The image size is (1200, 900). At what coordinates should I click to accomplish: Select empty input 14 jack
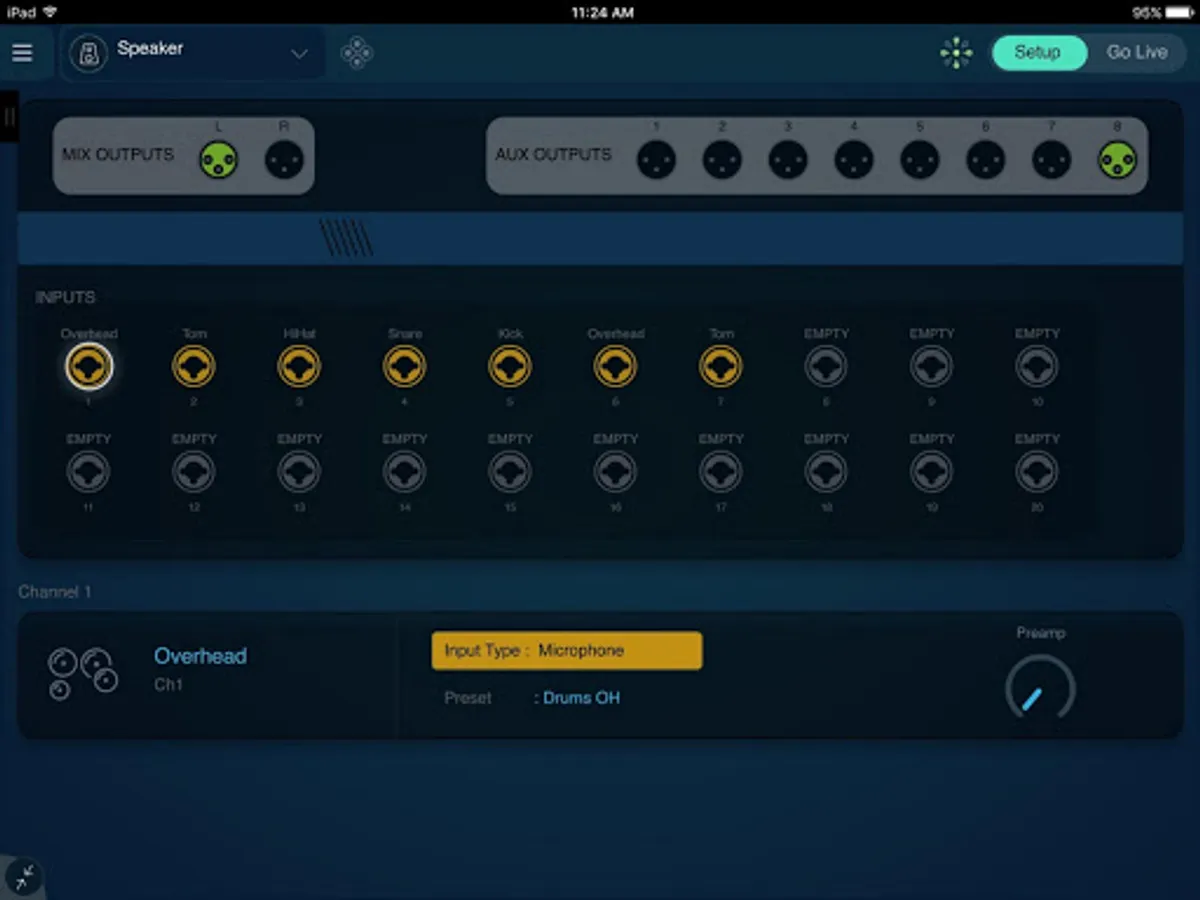(x=405, y=472)
